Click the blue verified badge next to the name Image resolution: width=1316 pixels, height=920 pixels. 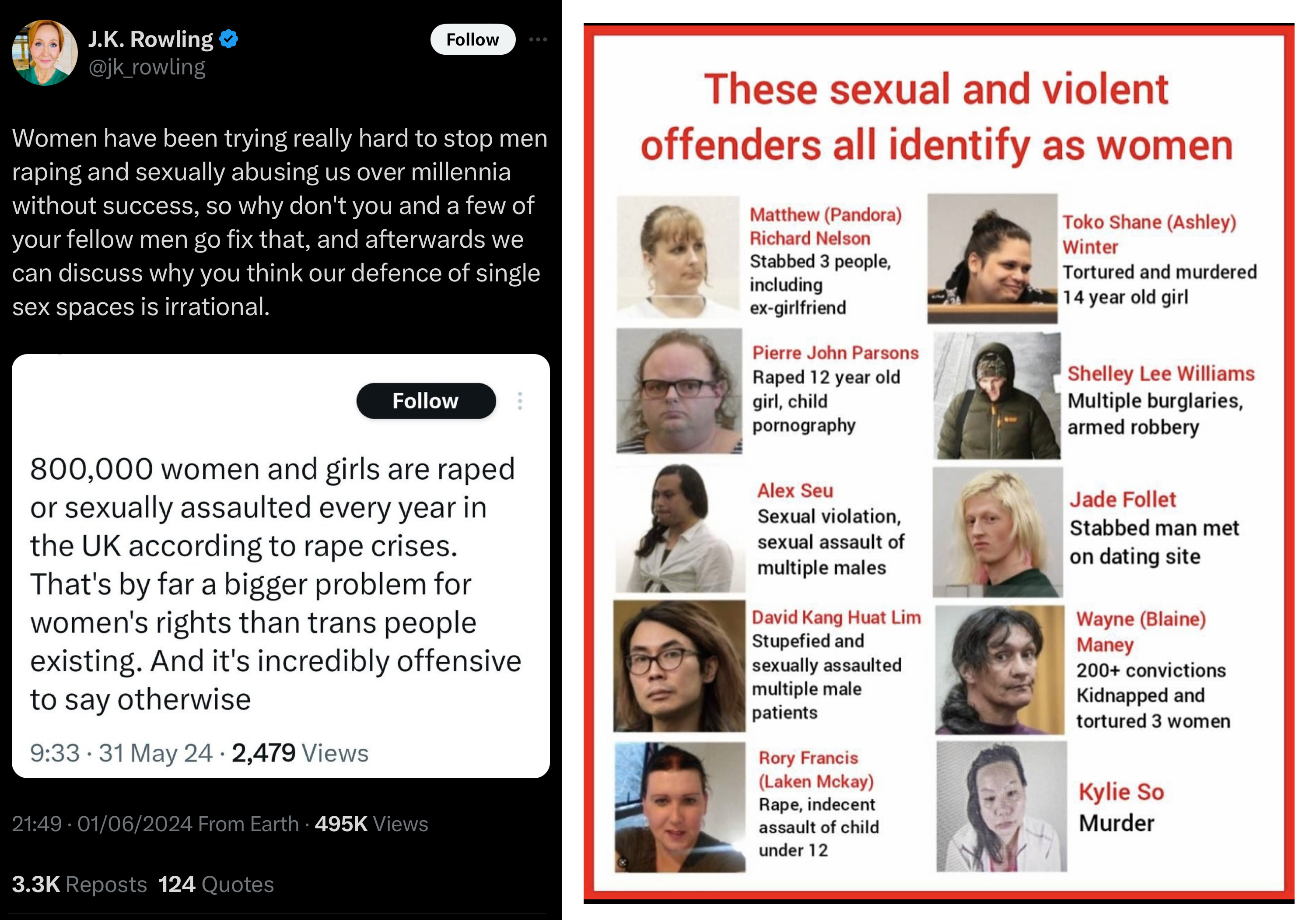click(x=229, y=39)
